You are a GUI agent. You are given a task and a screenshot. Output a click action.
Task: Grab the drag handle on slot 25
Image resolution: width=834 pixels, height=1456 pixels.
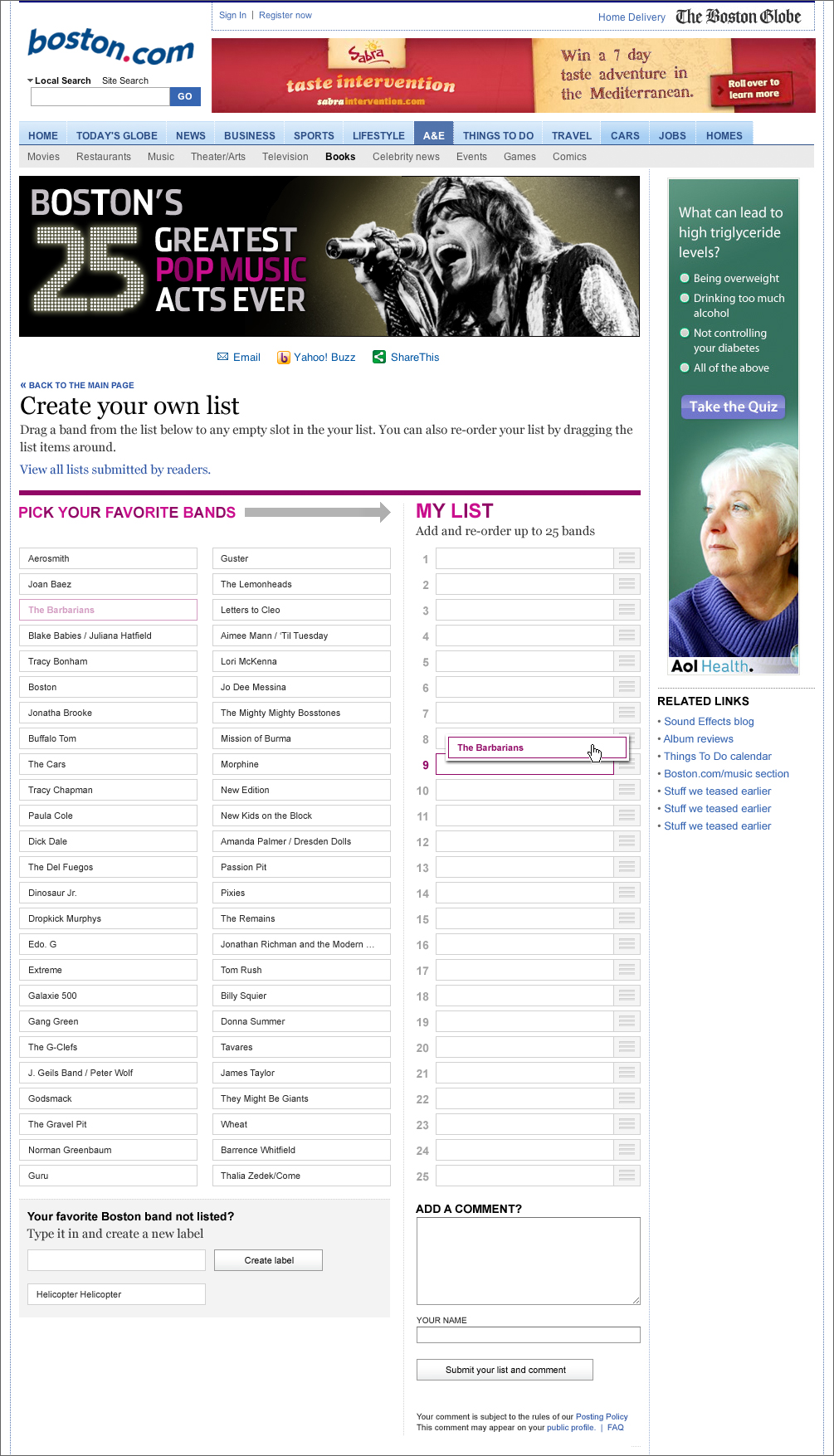pyautogui.click(x=627, y=1176)
